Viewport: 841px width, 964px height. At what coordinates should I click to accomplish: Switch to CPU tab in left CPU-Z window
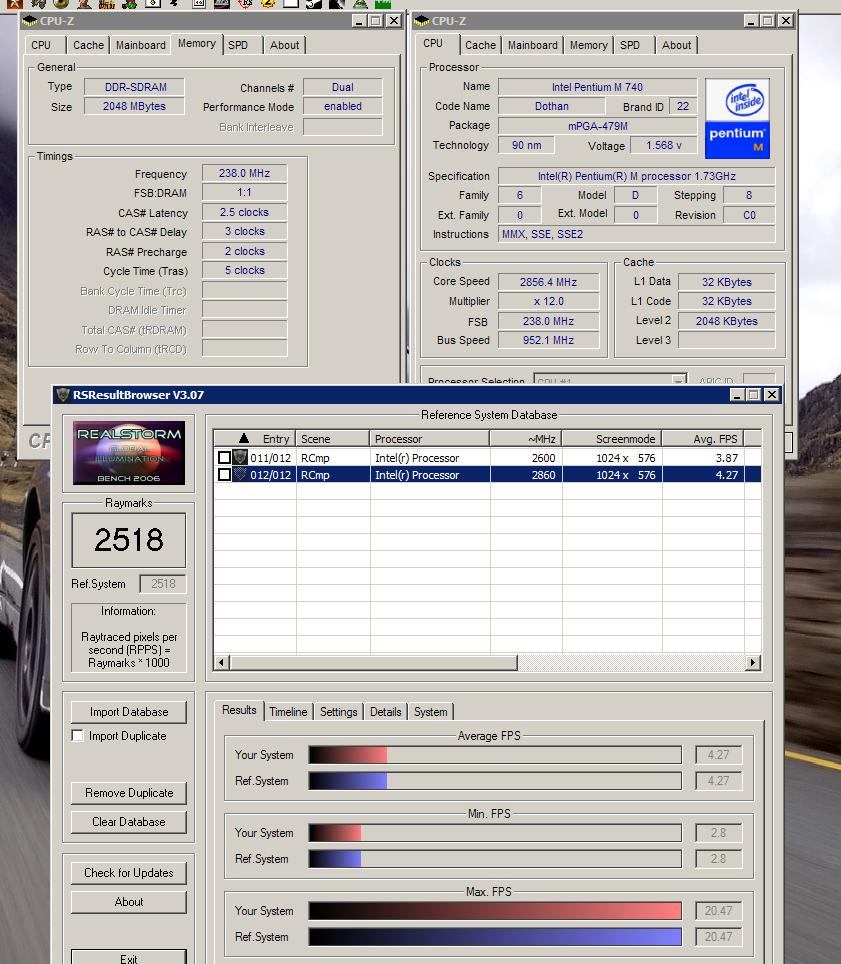click(41, 45)
